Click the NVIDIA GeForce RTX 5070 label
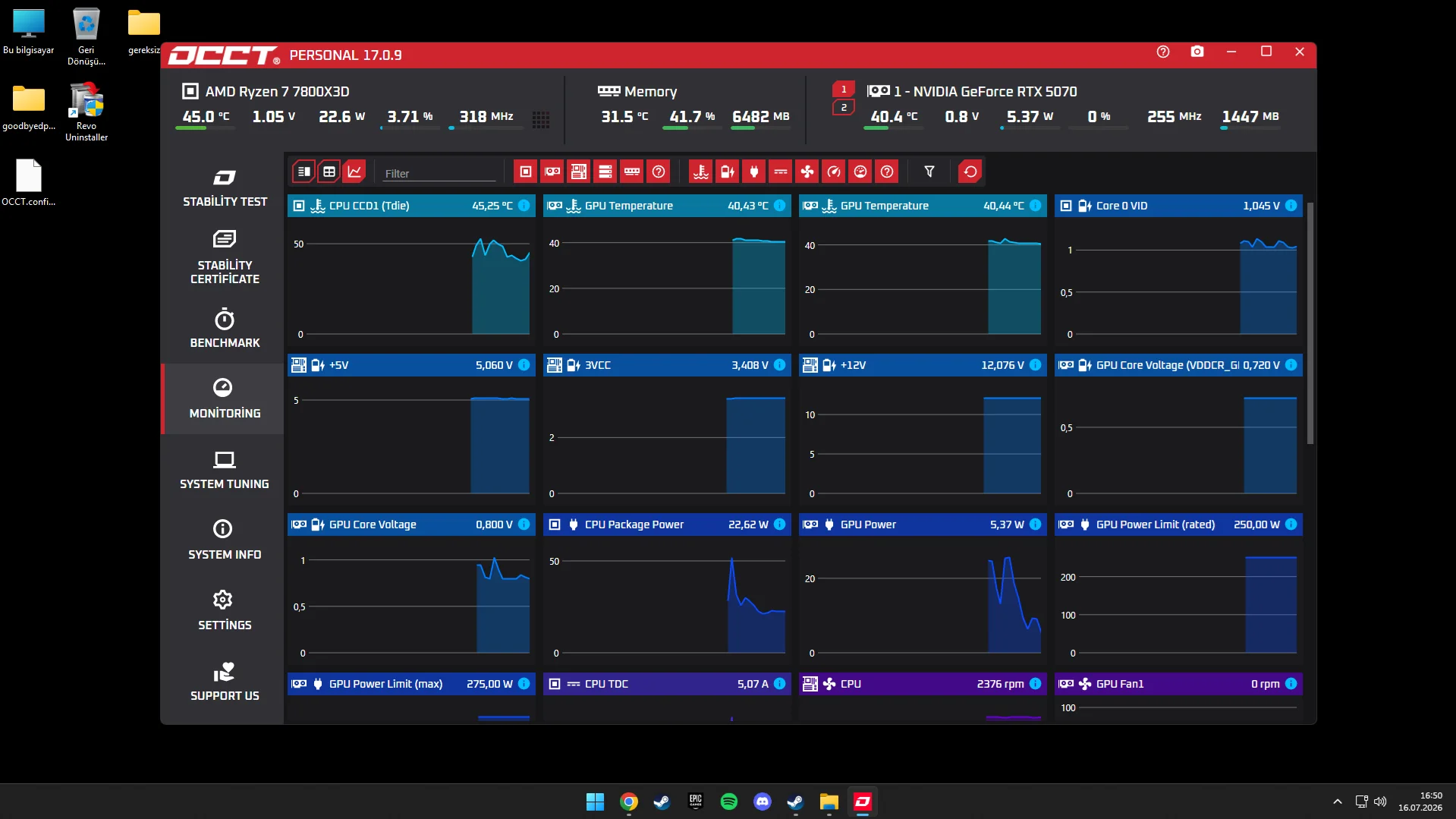The height and width of the screenshot is (819, 1456). pyautogui.click(x=986, y=92)
